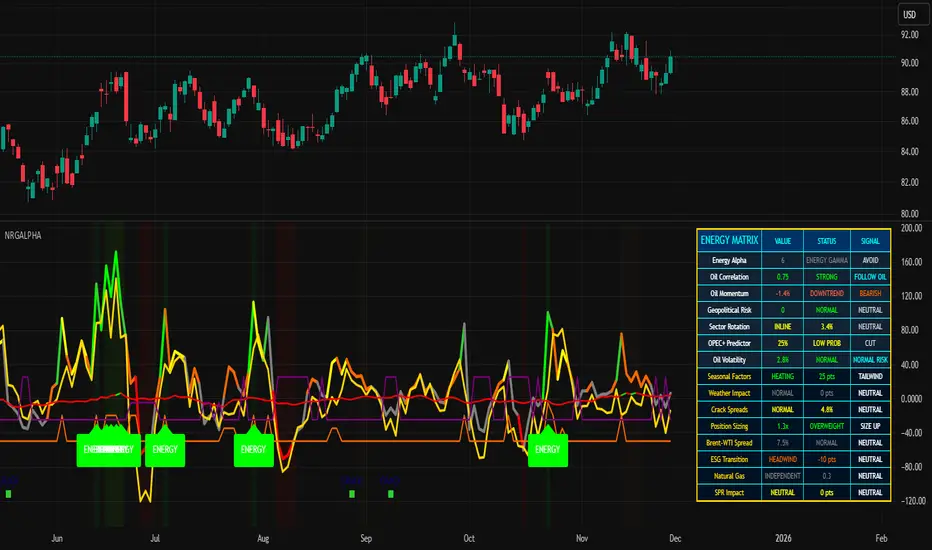Open the USD currency selector
Screen dimensions: 932x550
tap(910, 14)
